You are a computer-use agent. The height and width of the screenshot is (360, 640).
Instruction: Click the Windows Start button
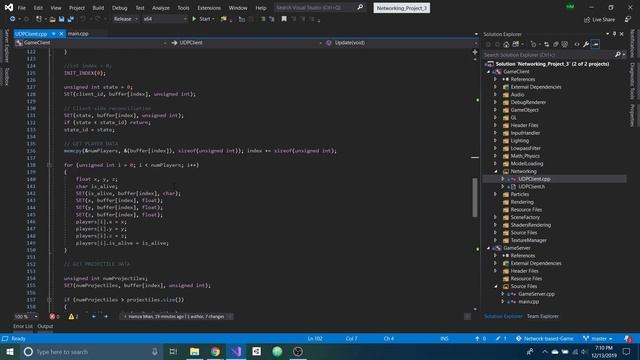(9, 351)
